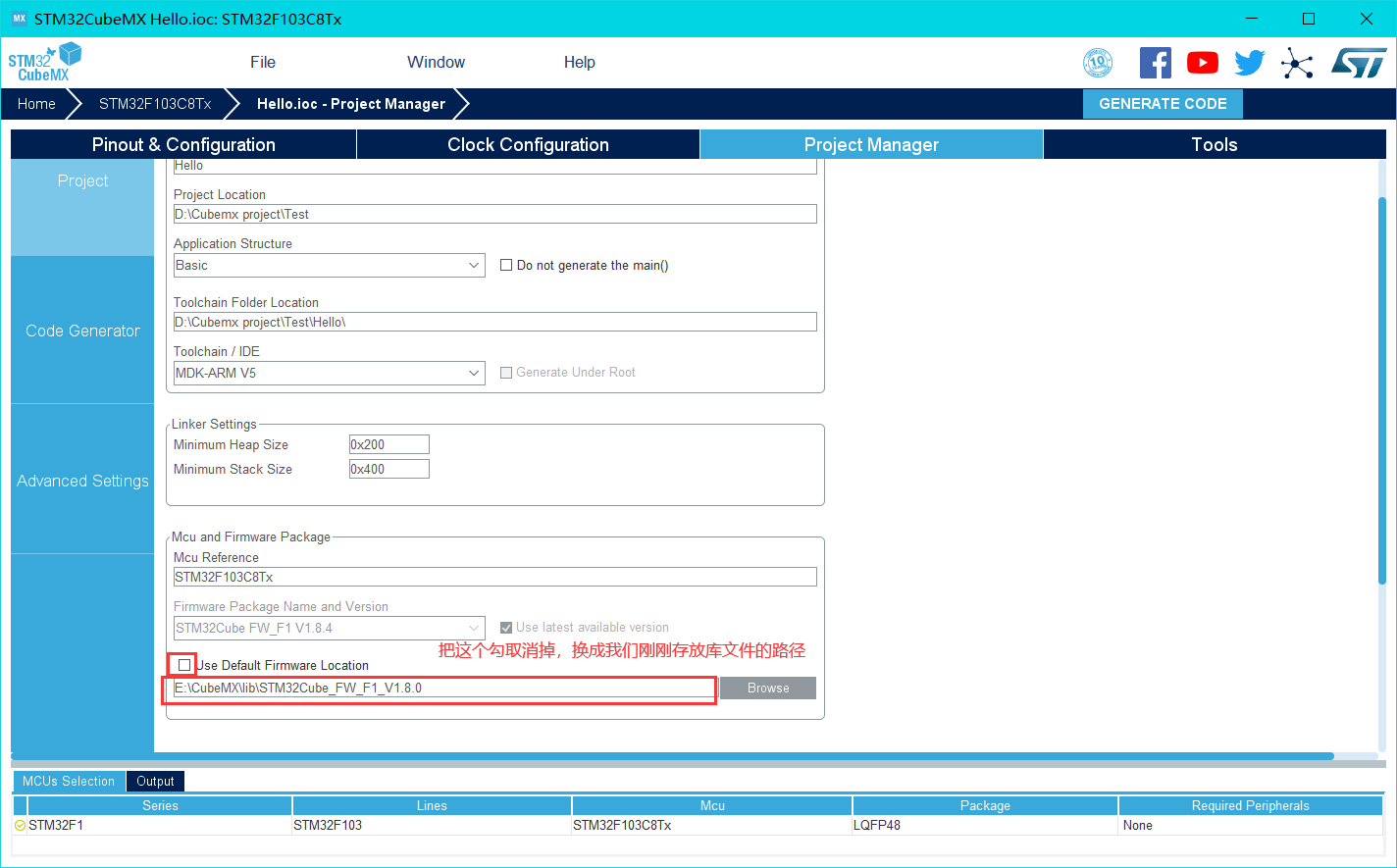
Task: Click the Required Peripherals column header
Action: click(1250, 805)
